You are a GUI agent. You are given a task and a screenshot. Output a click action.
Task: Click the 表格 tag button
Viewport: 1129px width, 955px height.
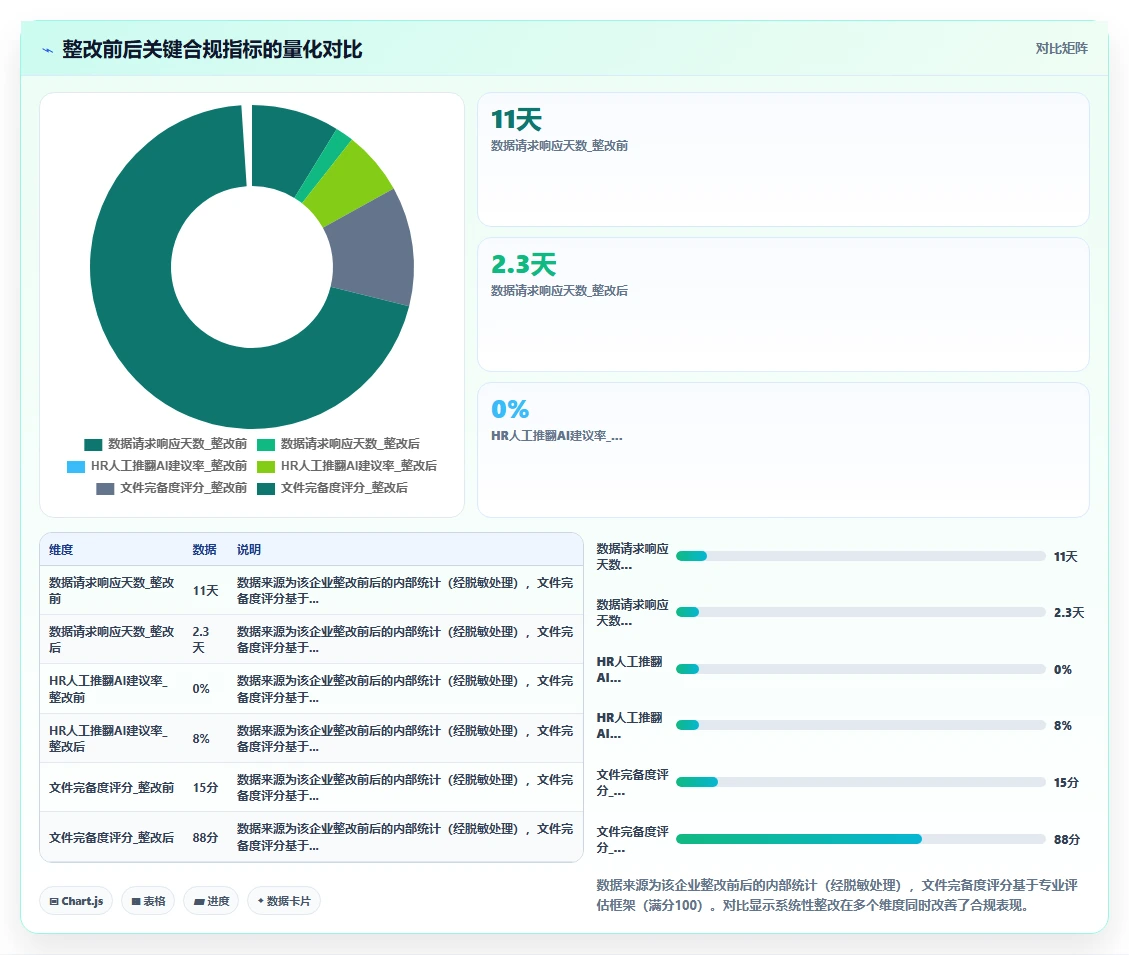click(148, 901)
